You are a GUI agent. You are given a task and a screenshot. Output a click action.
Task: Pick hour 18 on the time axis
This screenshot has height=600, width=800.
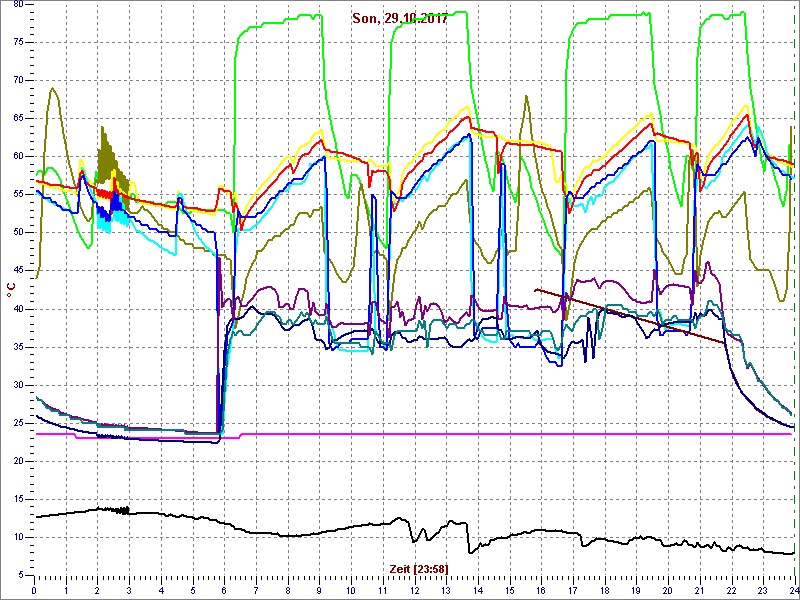[x=604, y=591]
